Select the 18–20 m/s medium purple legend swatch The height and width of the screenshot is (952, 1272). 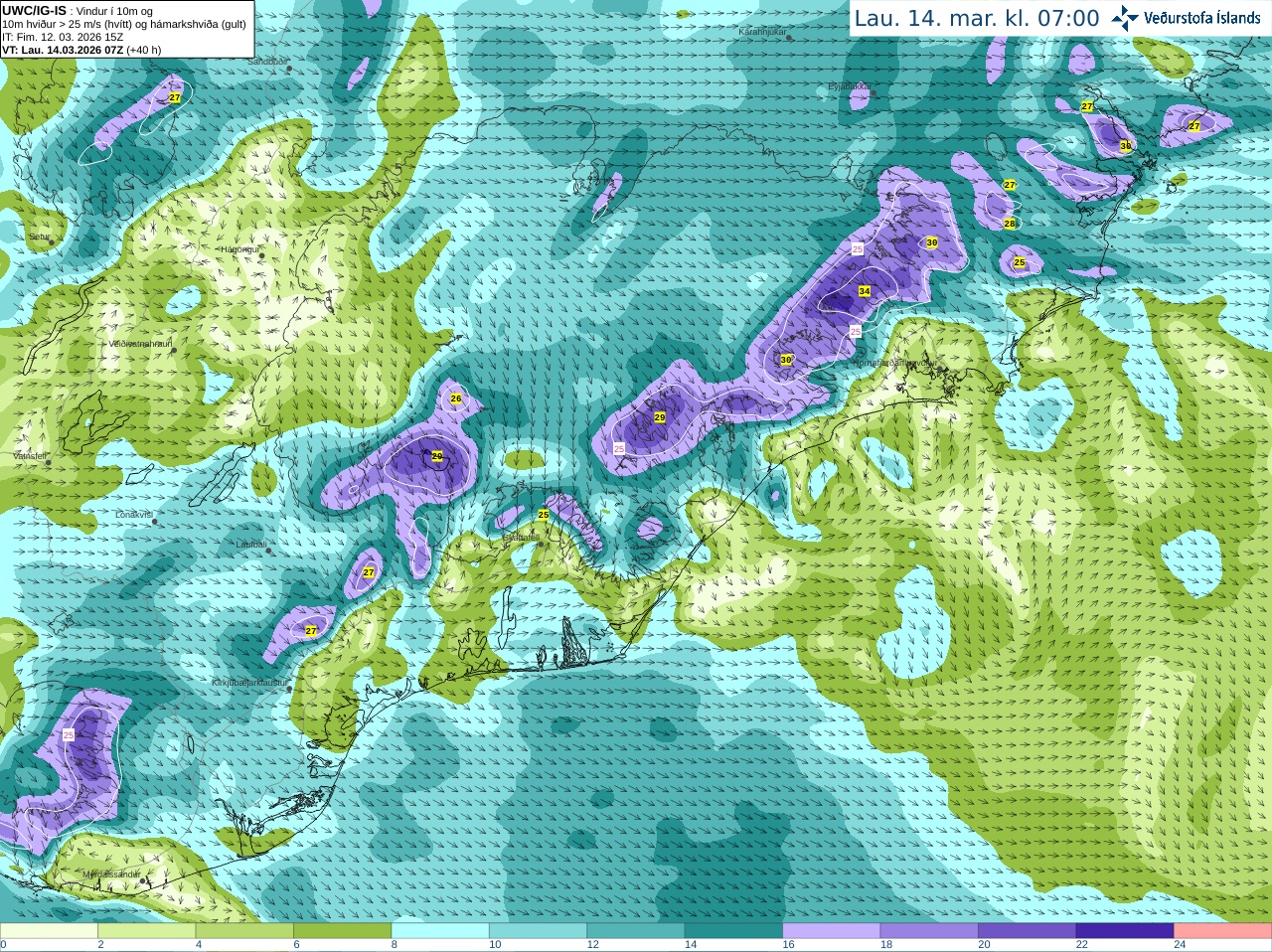(929, 931)
